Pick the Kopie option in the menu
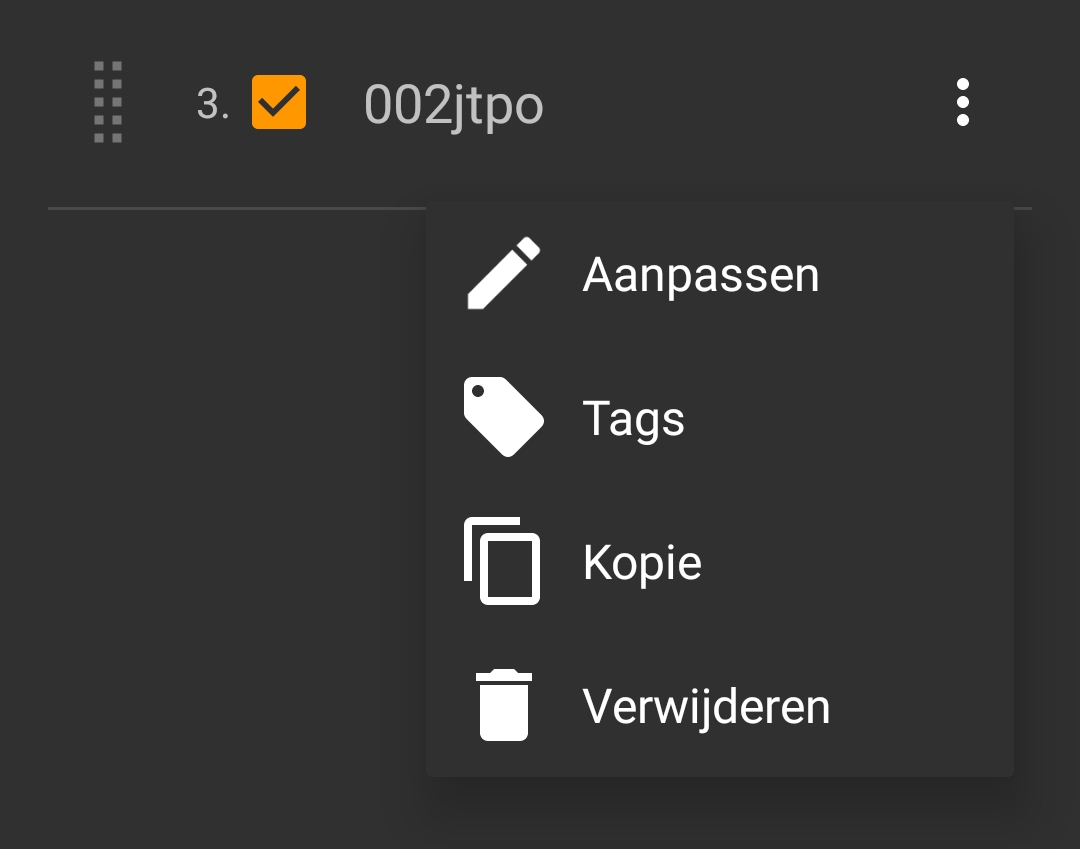This screenshot has height=849, width=1080. [x=720, y=561]
